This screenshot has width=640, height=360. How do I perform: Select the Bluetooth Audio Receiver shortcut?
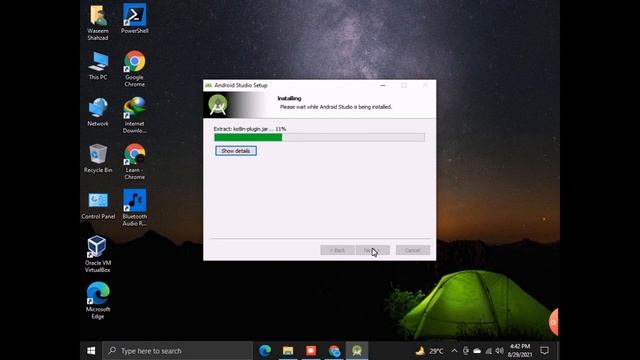point(135,208)
